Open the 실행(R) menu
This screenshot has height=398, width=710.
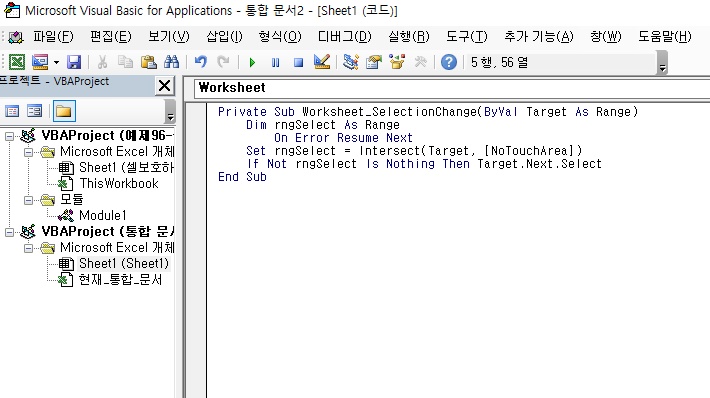coord(409,36)
